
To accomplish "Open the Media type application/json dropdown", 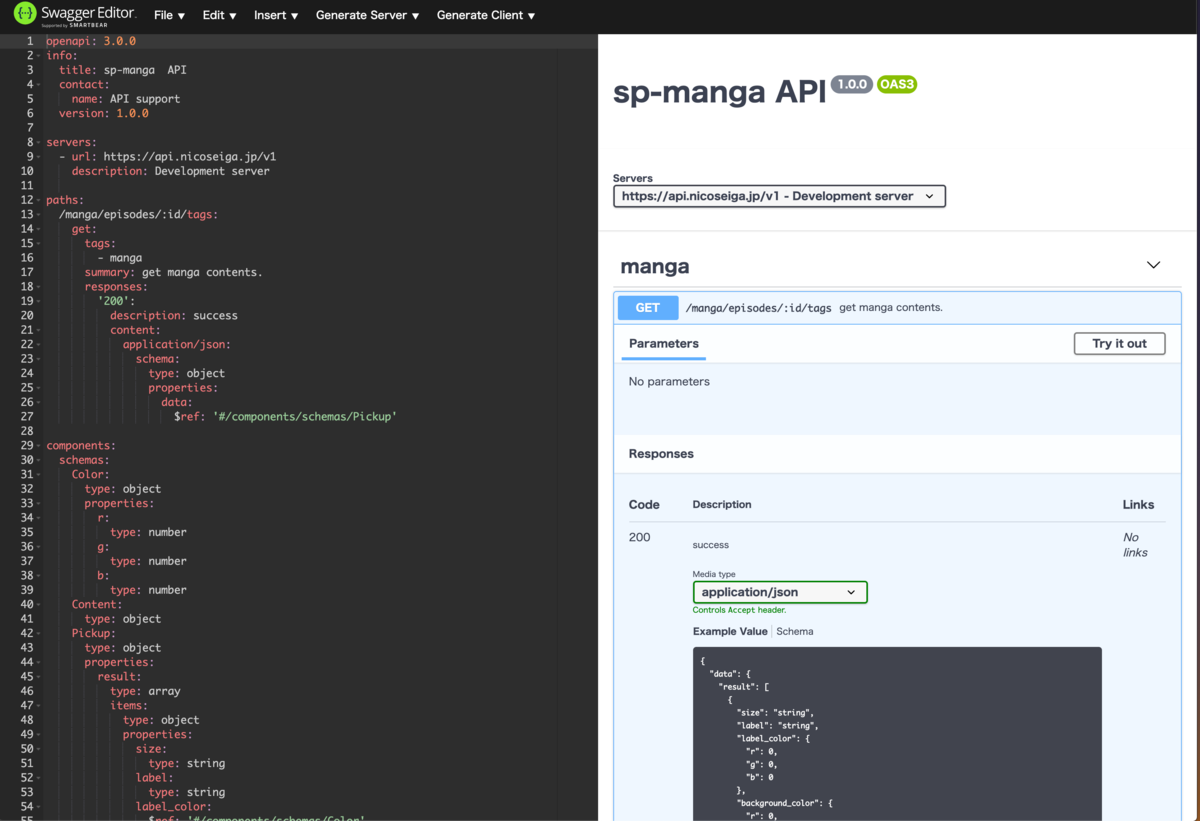I will pos(780,592).
